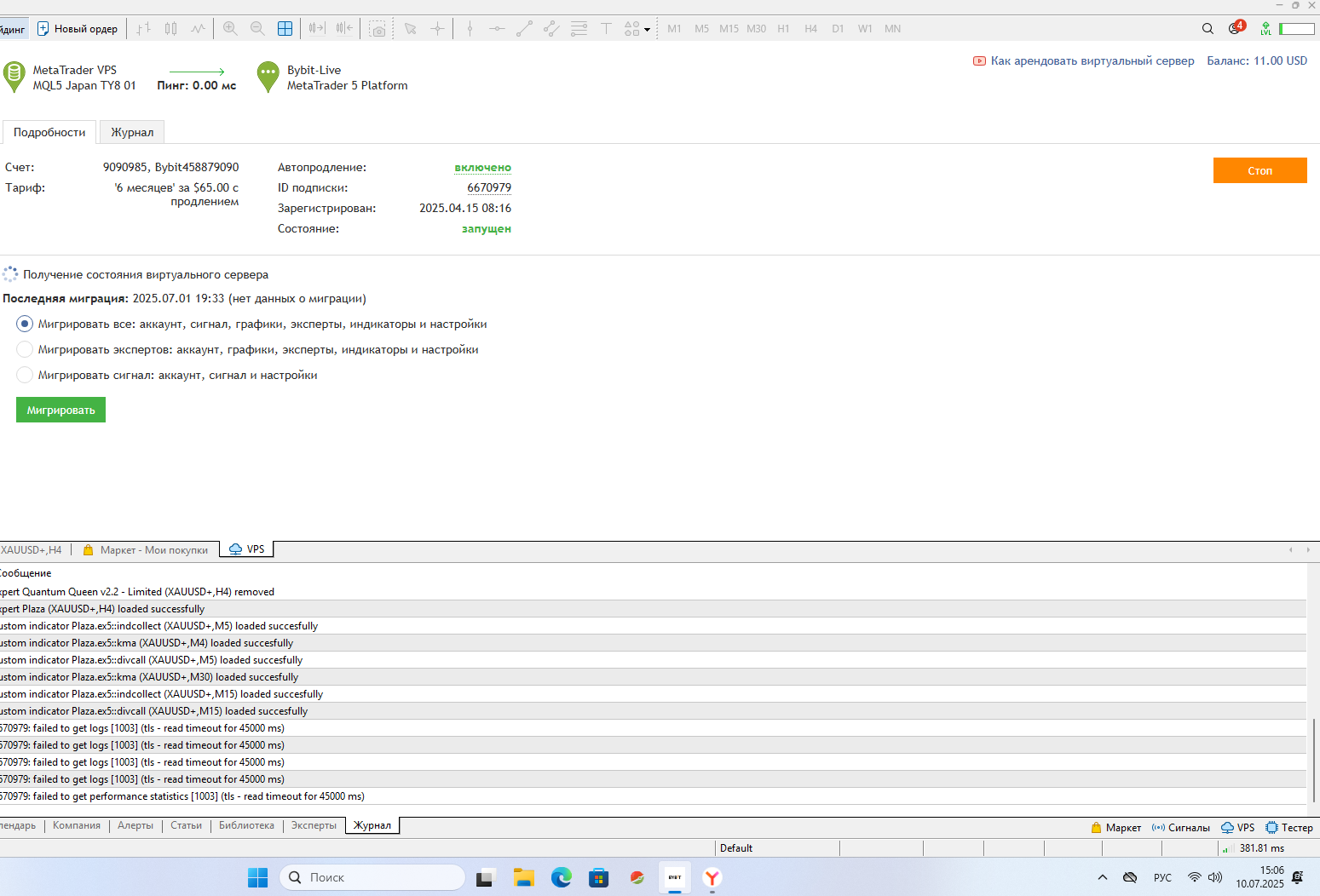Select the MN timeframe

coord(892,29)
